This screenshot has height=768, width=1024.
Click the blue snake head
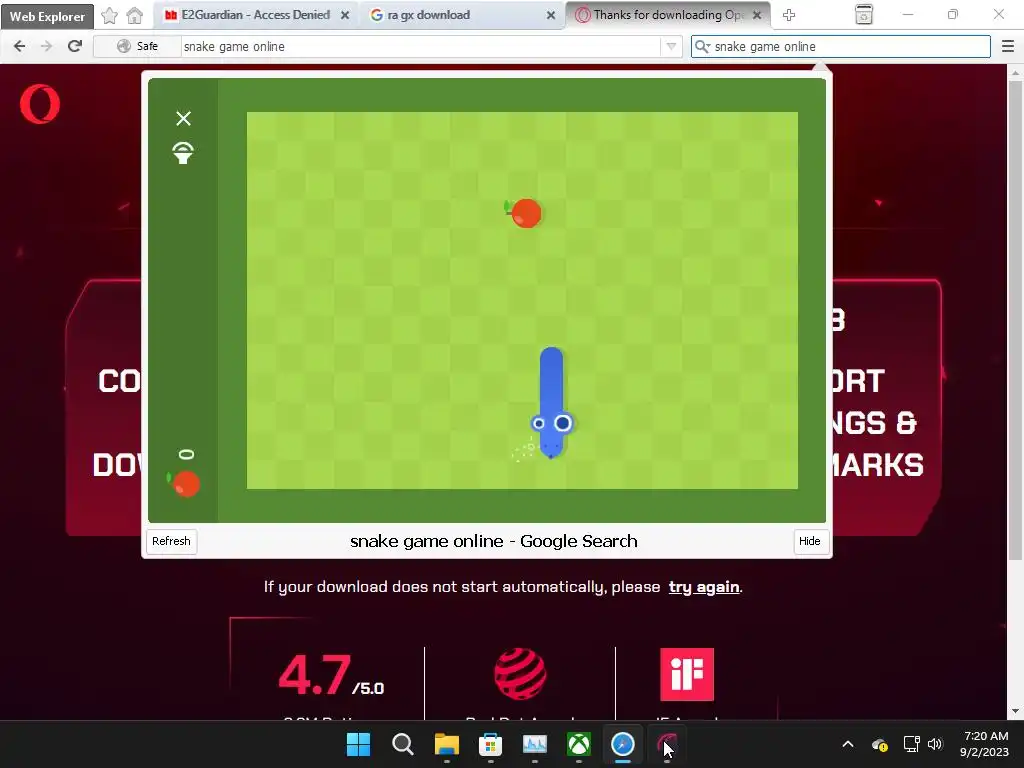click(x=551, y=433)
